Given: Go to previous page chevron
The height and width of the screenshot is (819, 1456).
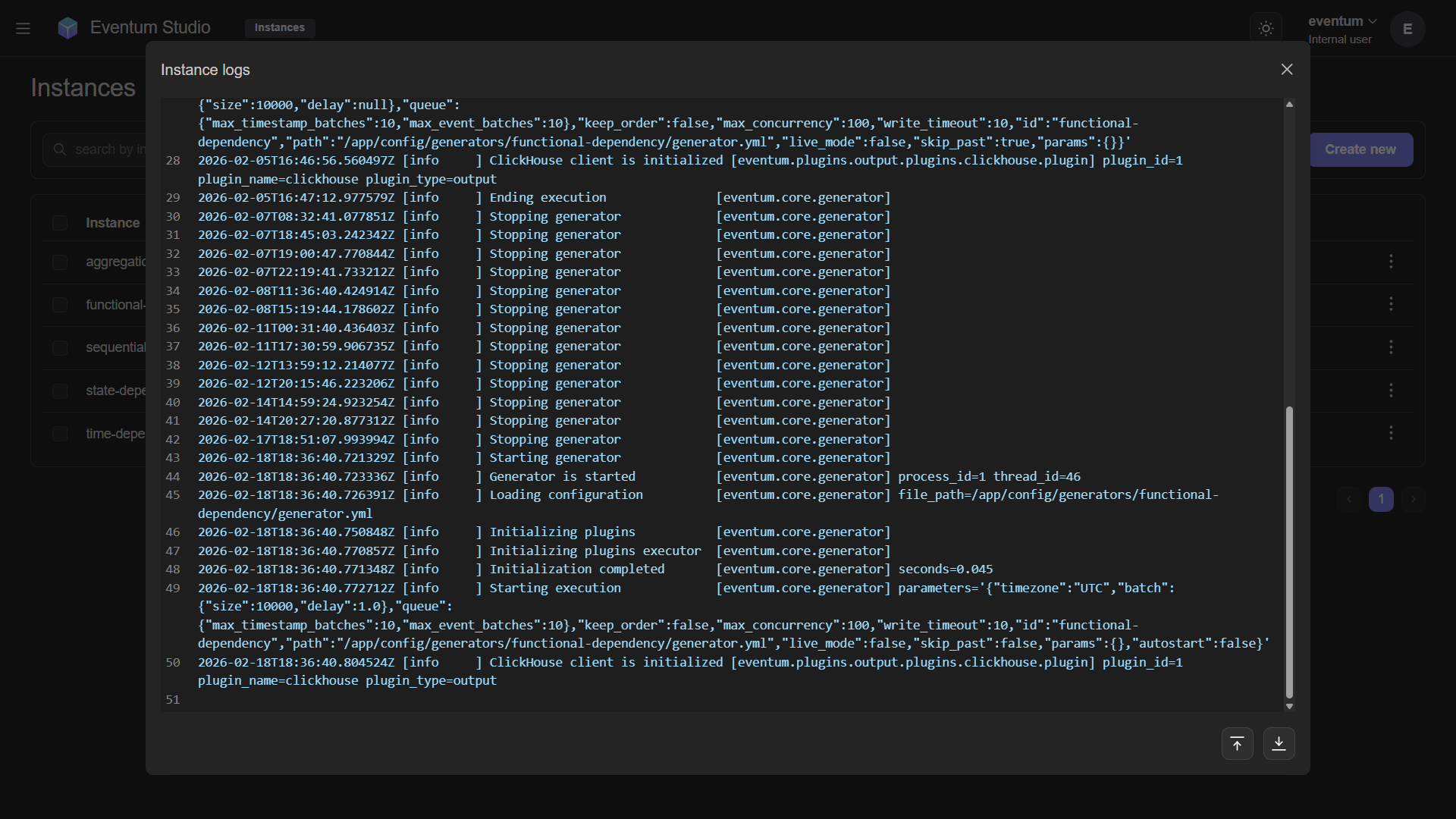Looking at the screenshot, I should point(1349,500).
